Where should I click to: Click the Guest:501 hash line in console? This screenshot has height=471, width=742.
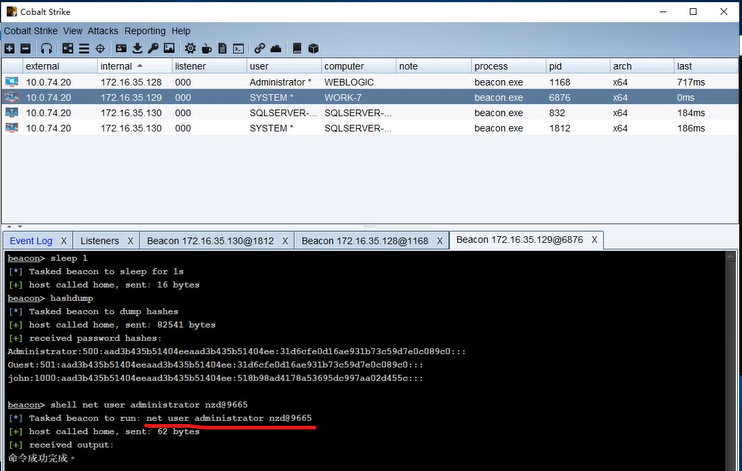pyautogui.click(x=215, y=365)
